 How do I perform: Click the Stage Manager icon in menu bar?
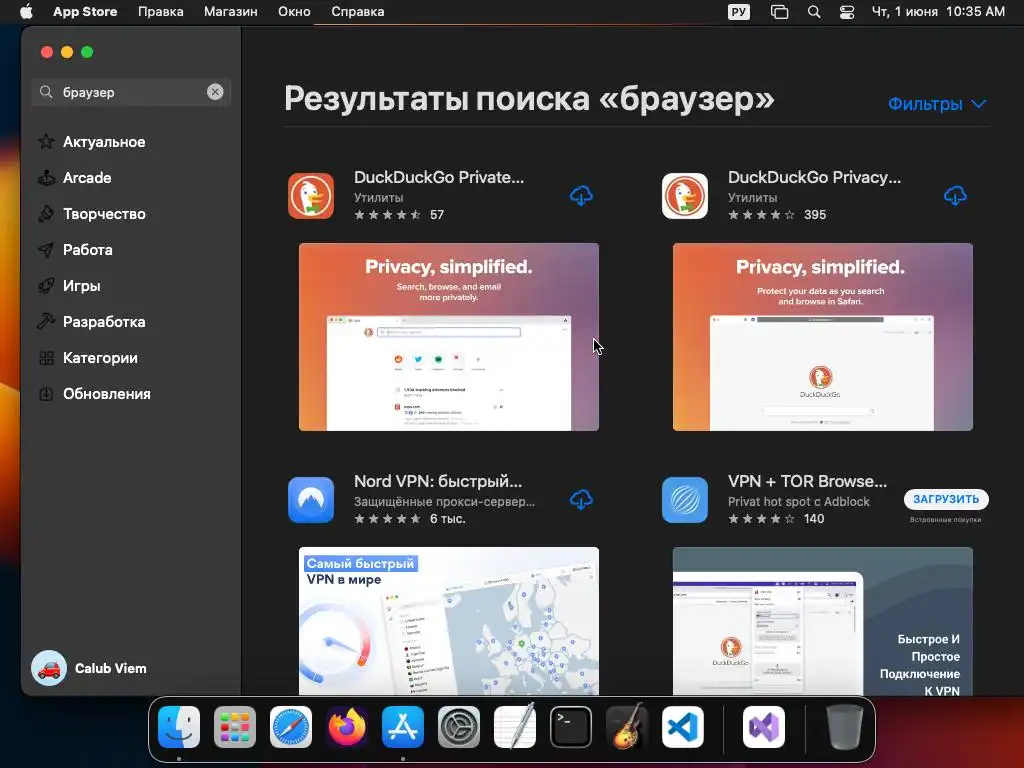(x=779, y=12)
